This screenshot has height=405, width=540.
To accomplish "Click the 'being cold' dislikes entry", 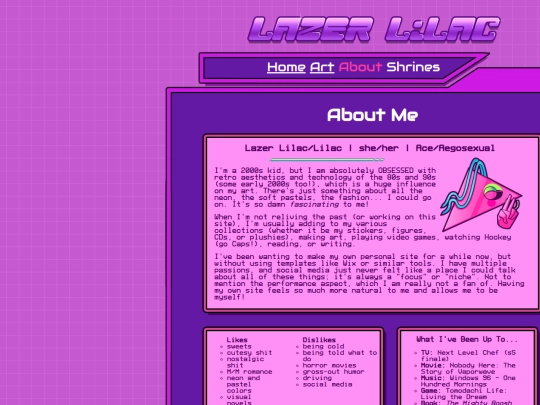I will (323, 346).
